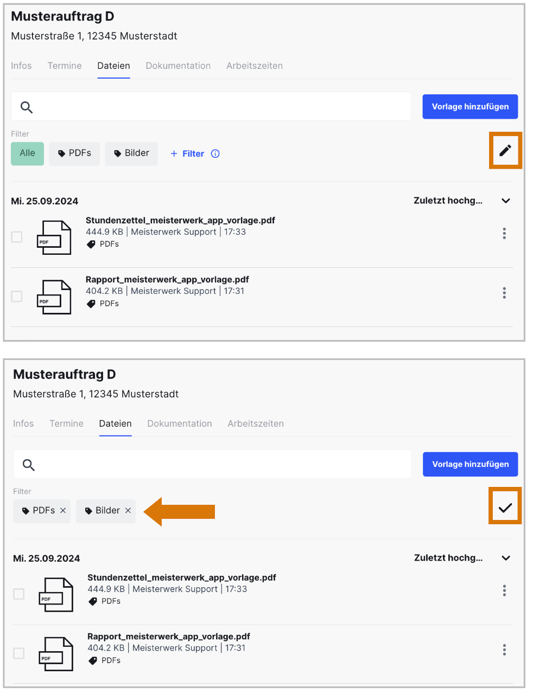Click the '+ Filter' link

click(x=187, y=154)
